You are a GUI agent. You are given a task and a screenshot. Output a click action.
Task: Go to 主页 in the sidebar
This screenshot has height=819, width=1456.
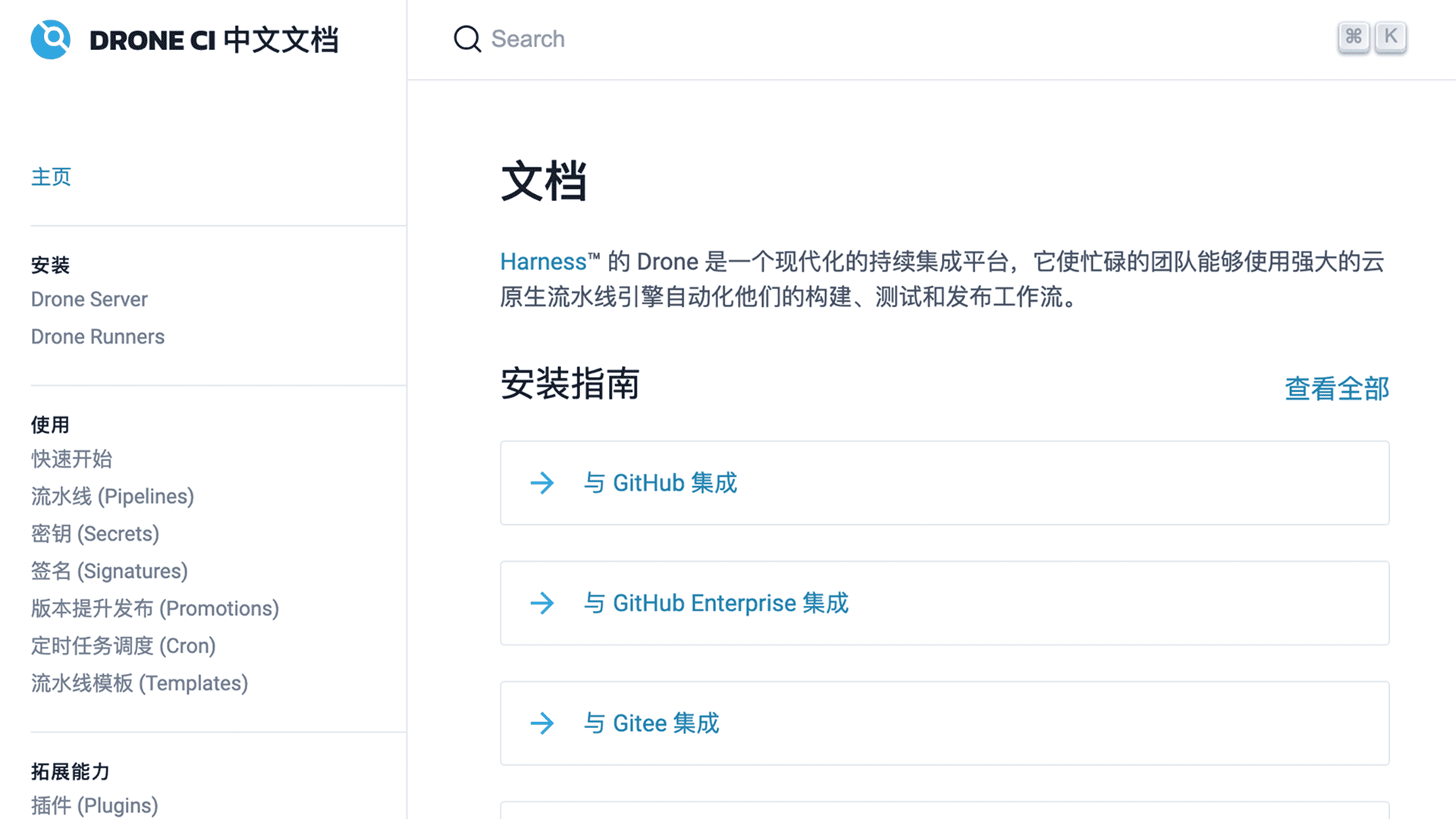[x=51, y=177]
